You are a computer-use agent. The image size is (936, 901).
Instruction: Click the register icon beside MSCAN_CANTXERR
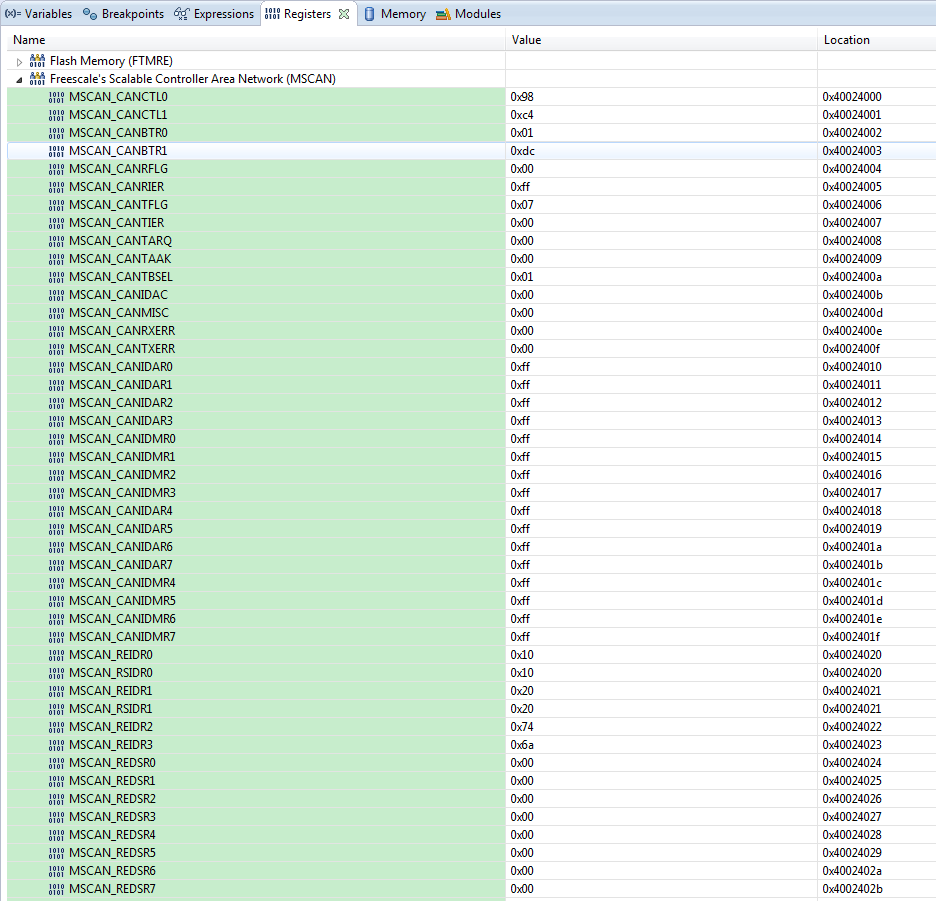56,349
